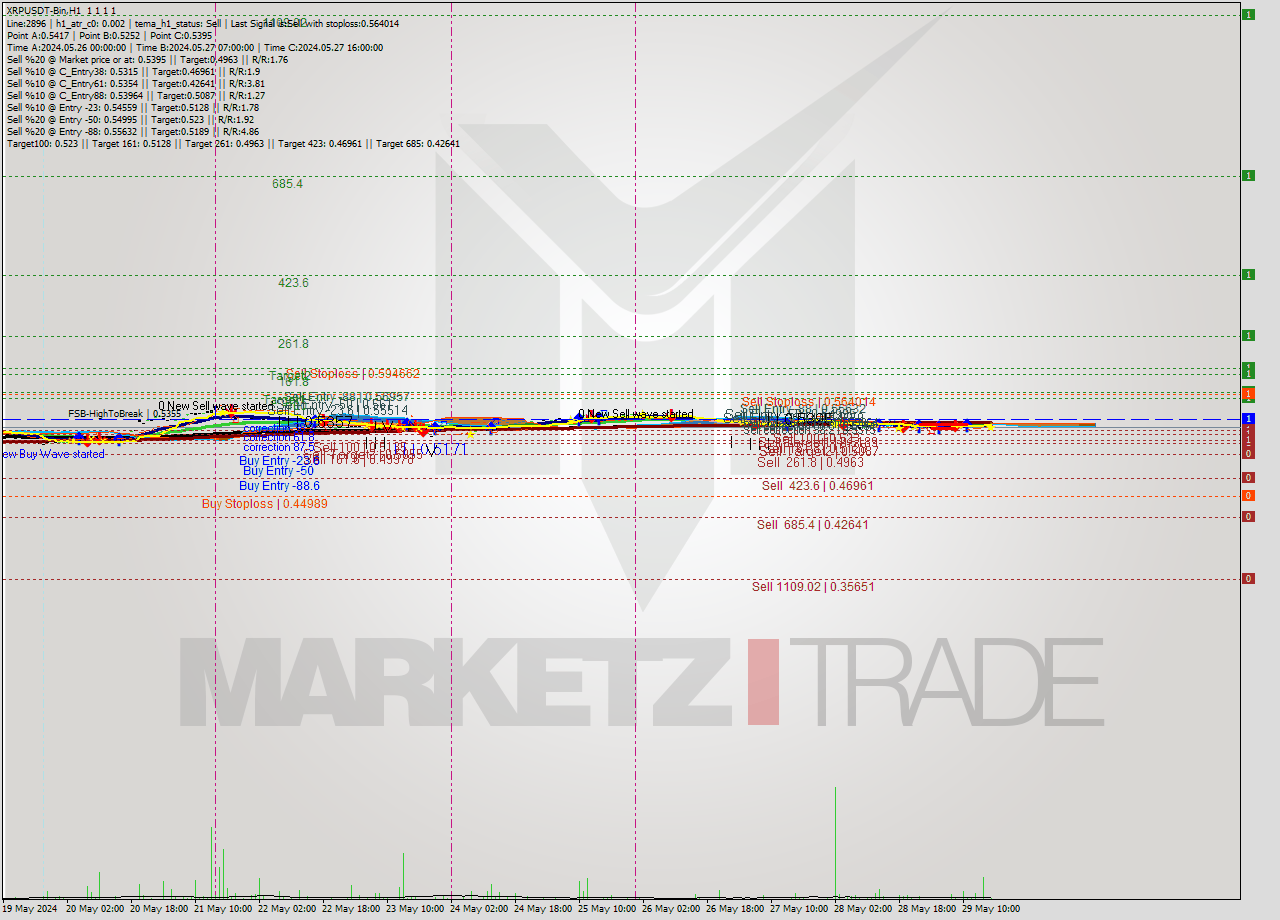Select Sell Stoploss | 0.564014 label
Viewport: 1280px width, 920px height.
pyautogui.click(x=808, y=402)
